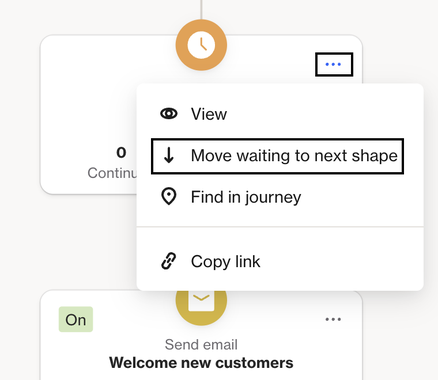
Task: Click the yellow email envelope step icon
Action: point(201,302)
